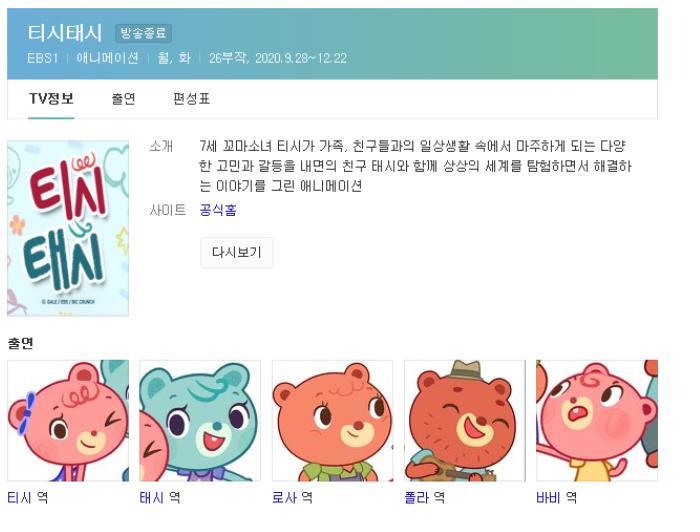Image resolution: width=700 pixels, height=532 pixels.
Task: Open the 로사 역 cast link
Action: (x=292, y=497)
